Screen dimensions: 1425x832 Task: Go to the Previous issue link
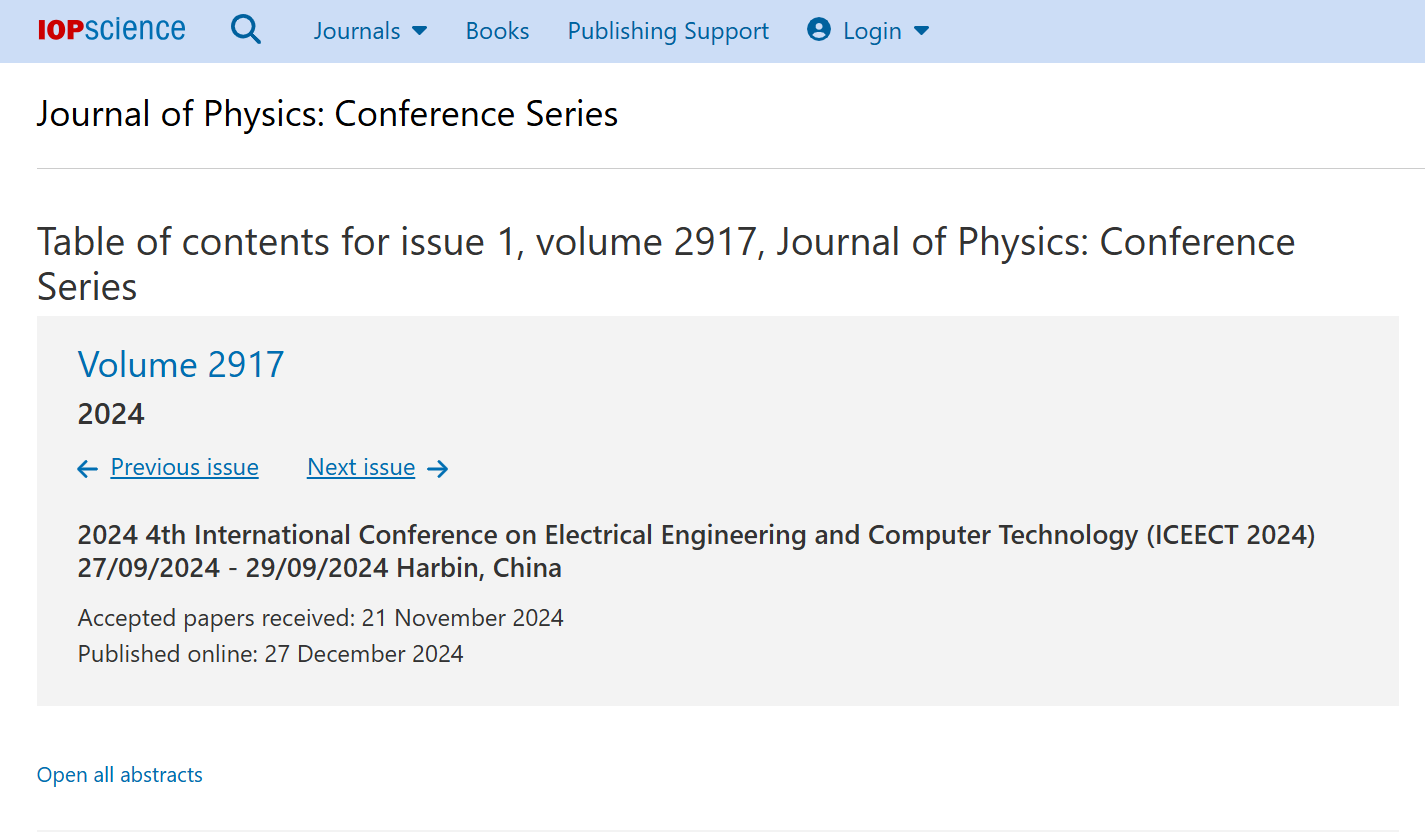point(184,467)
